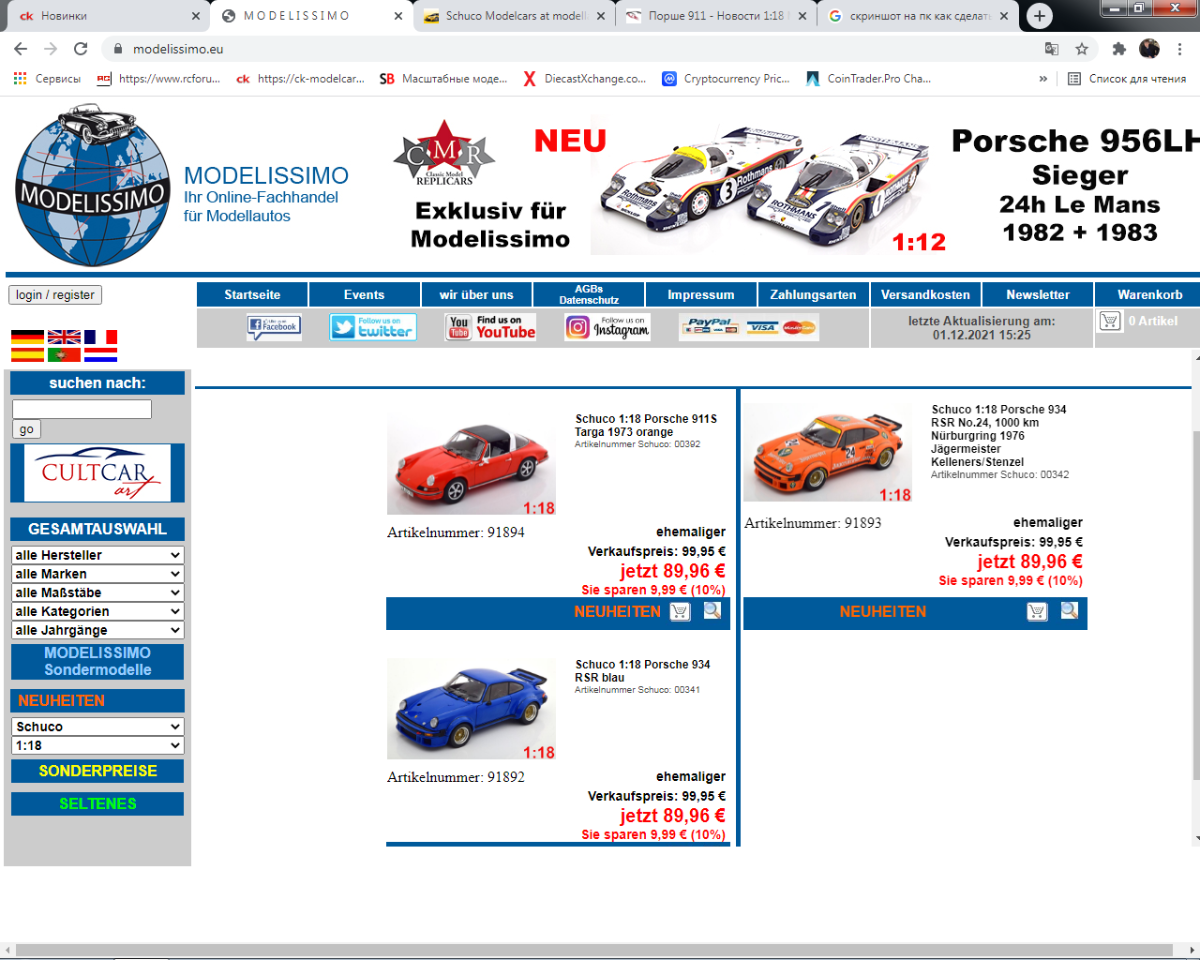Open the 'alle Maßstäbe' scale dropdown
The width and height of the screenshot is (1200, 960).
click(x=98, y=593)
